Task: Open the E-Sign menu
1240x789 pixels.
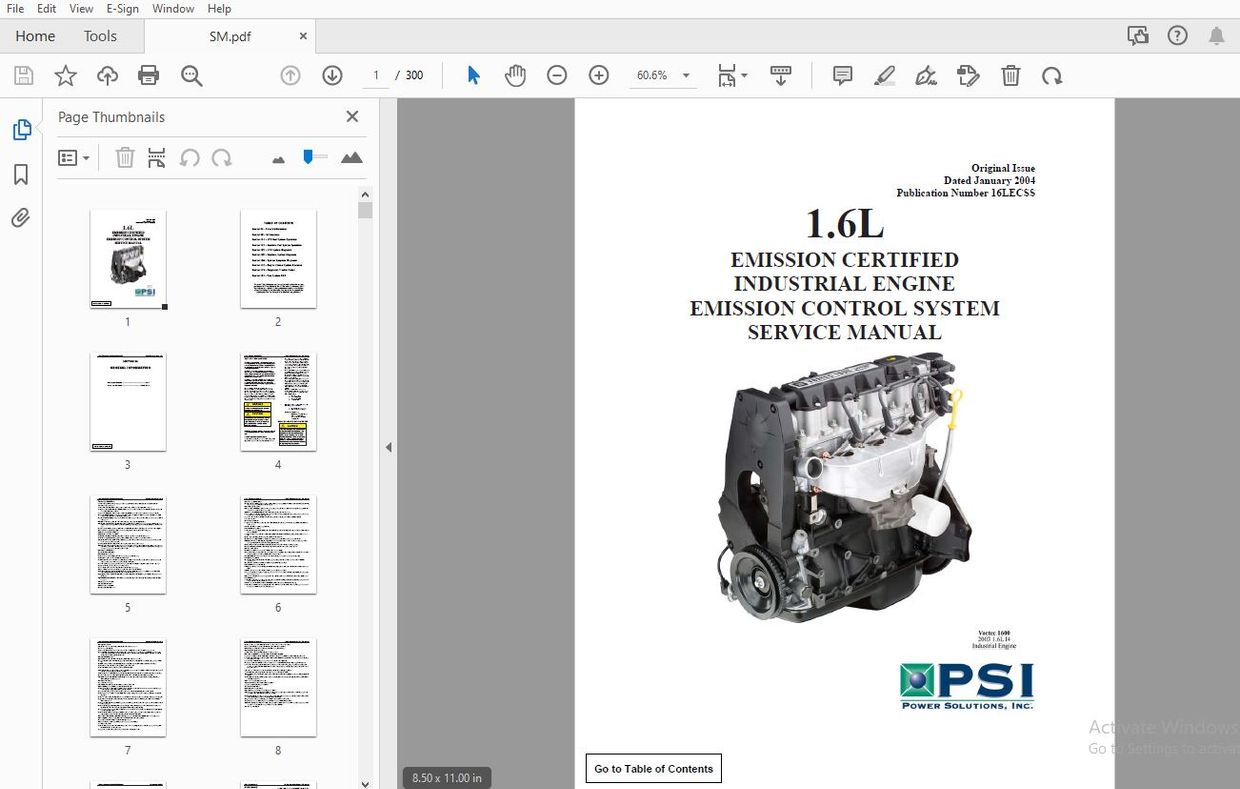Action: pos(122,8)
